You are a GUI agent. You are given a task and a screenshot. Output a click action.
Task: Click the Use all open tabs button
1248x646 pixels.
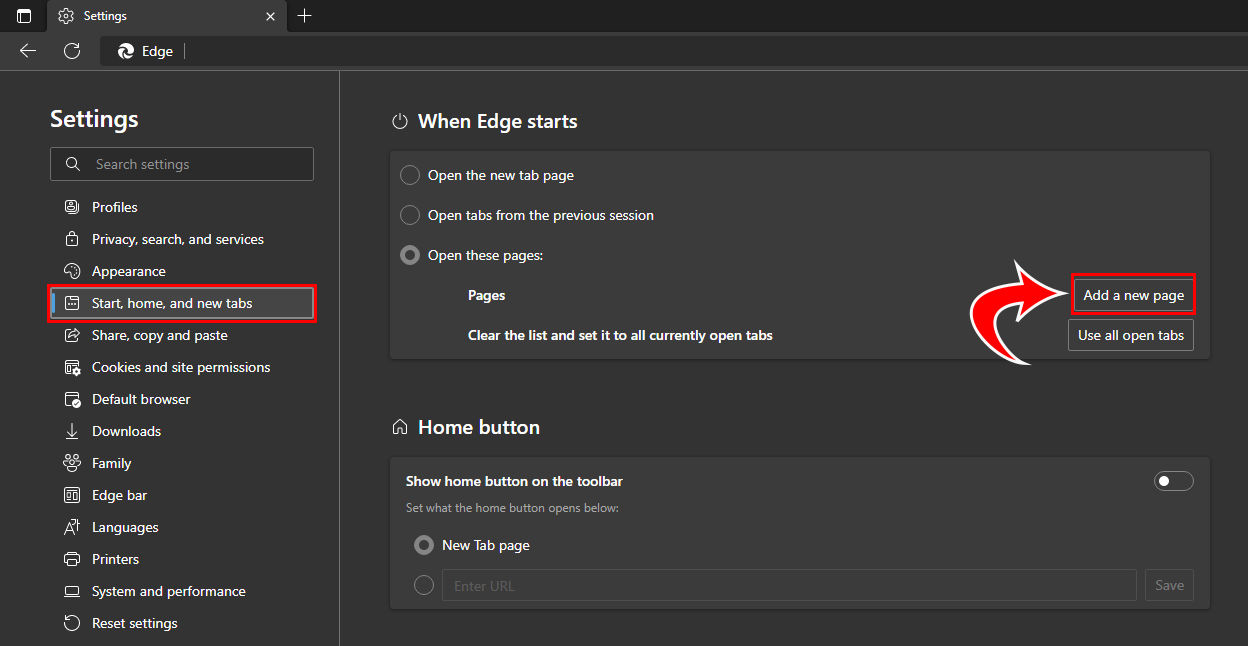(x=1130, y=335)
